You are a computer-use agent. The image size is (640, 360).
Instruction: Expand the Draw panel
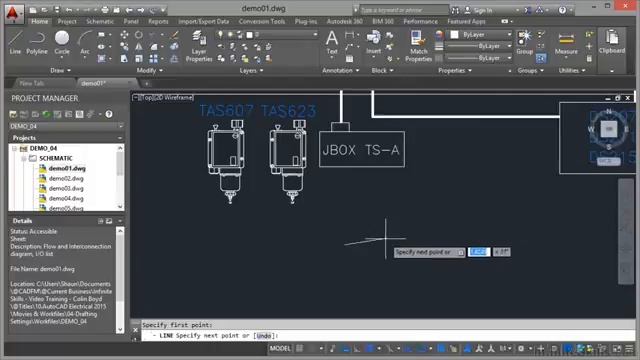[x=60, y=70]
